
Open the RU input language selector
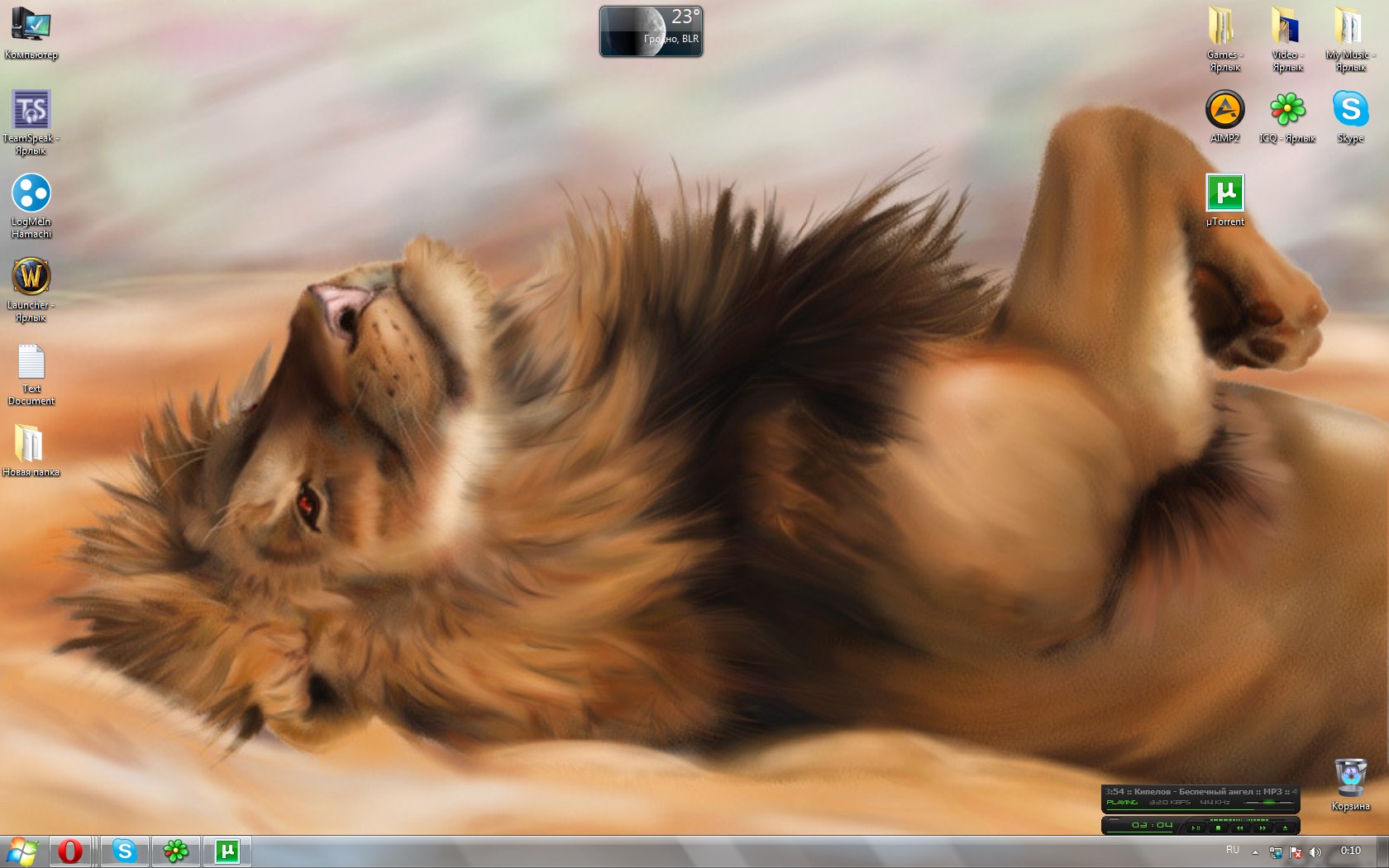[x=1233, y=851]
